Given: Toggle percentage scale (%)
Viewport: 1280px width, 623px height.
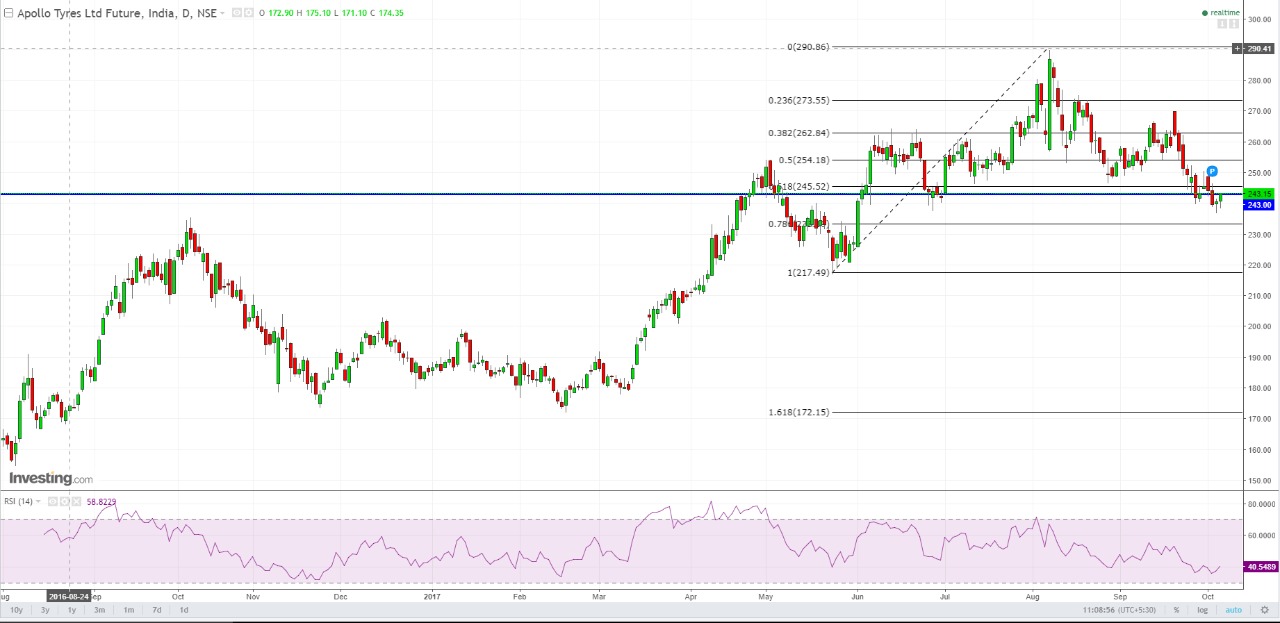Looking at the screenshot, I should tap(1177, 609).
